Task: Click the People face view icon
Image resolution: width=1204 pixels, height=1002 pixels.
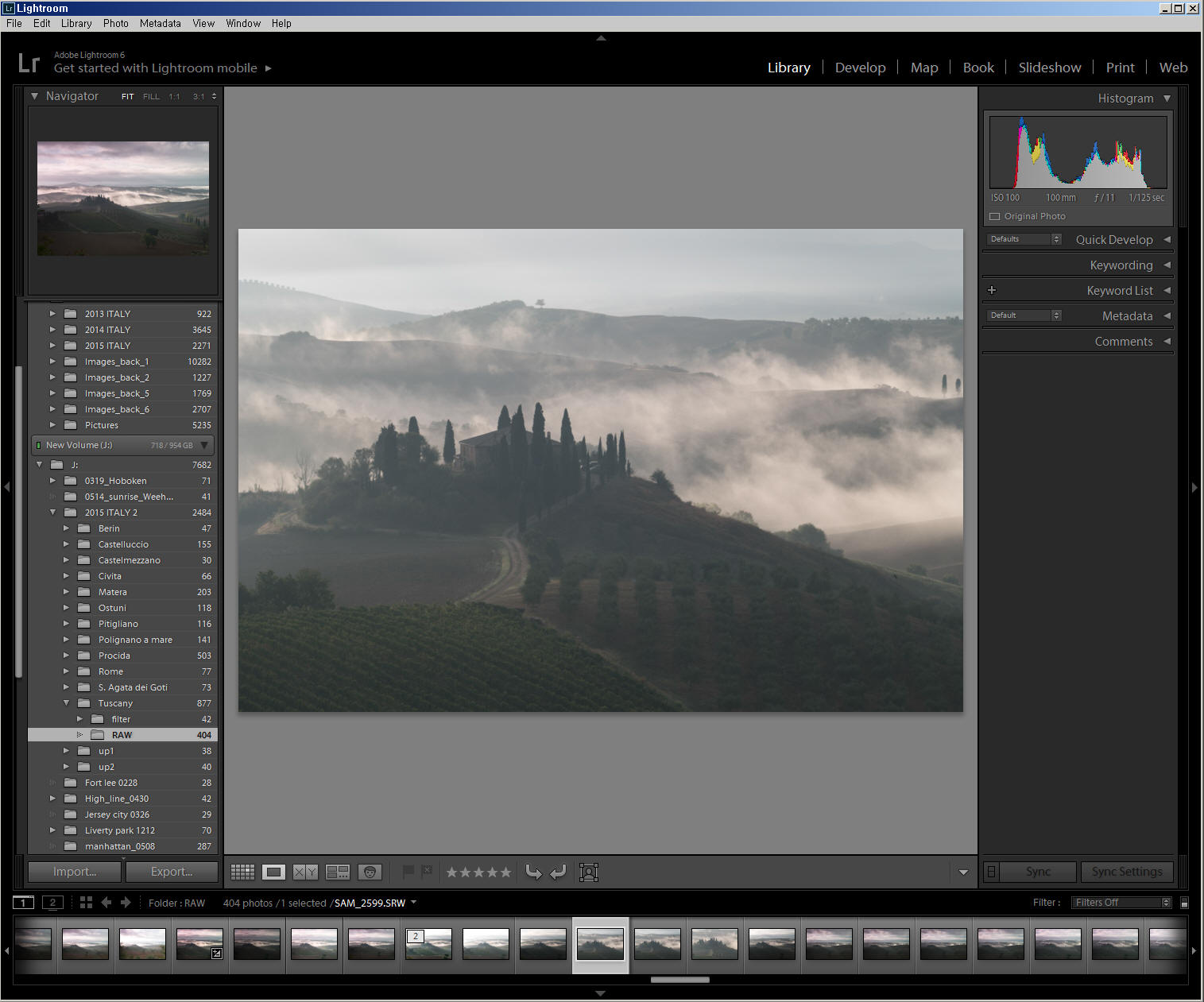Action: tap(370, 872)
